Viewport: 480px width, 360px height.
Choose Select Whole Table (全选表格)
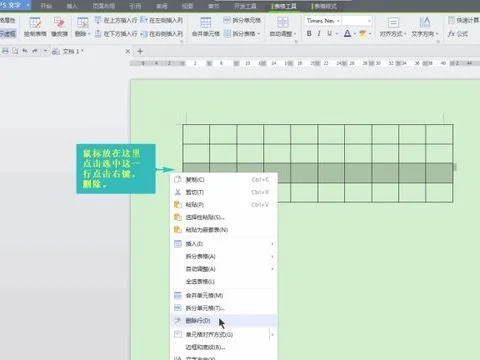(x=224, y=282)
